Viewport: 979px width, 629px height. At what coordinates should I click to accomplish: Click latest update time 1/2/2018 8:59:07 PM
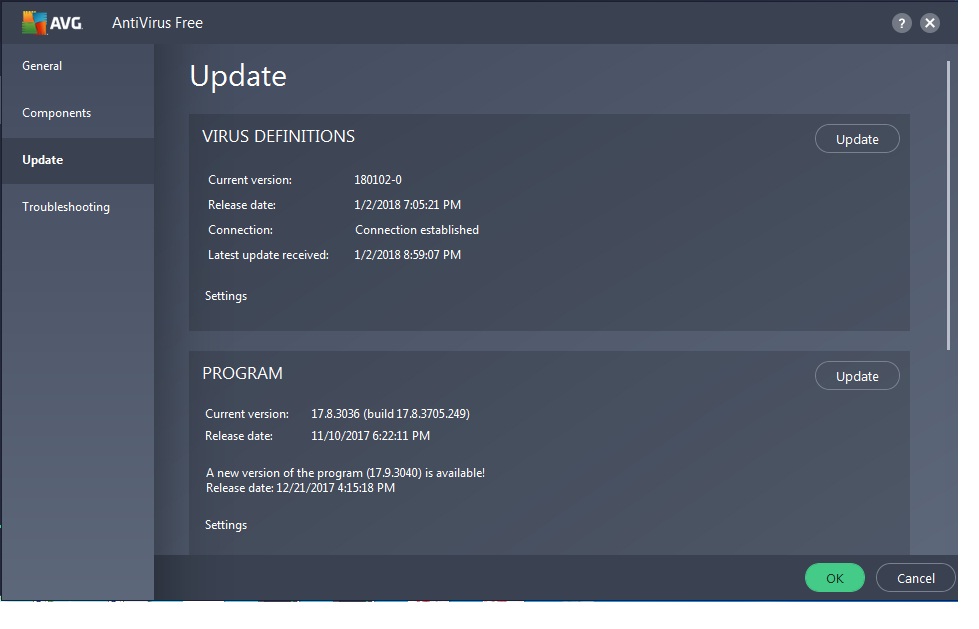click(x=407, y=255)
